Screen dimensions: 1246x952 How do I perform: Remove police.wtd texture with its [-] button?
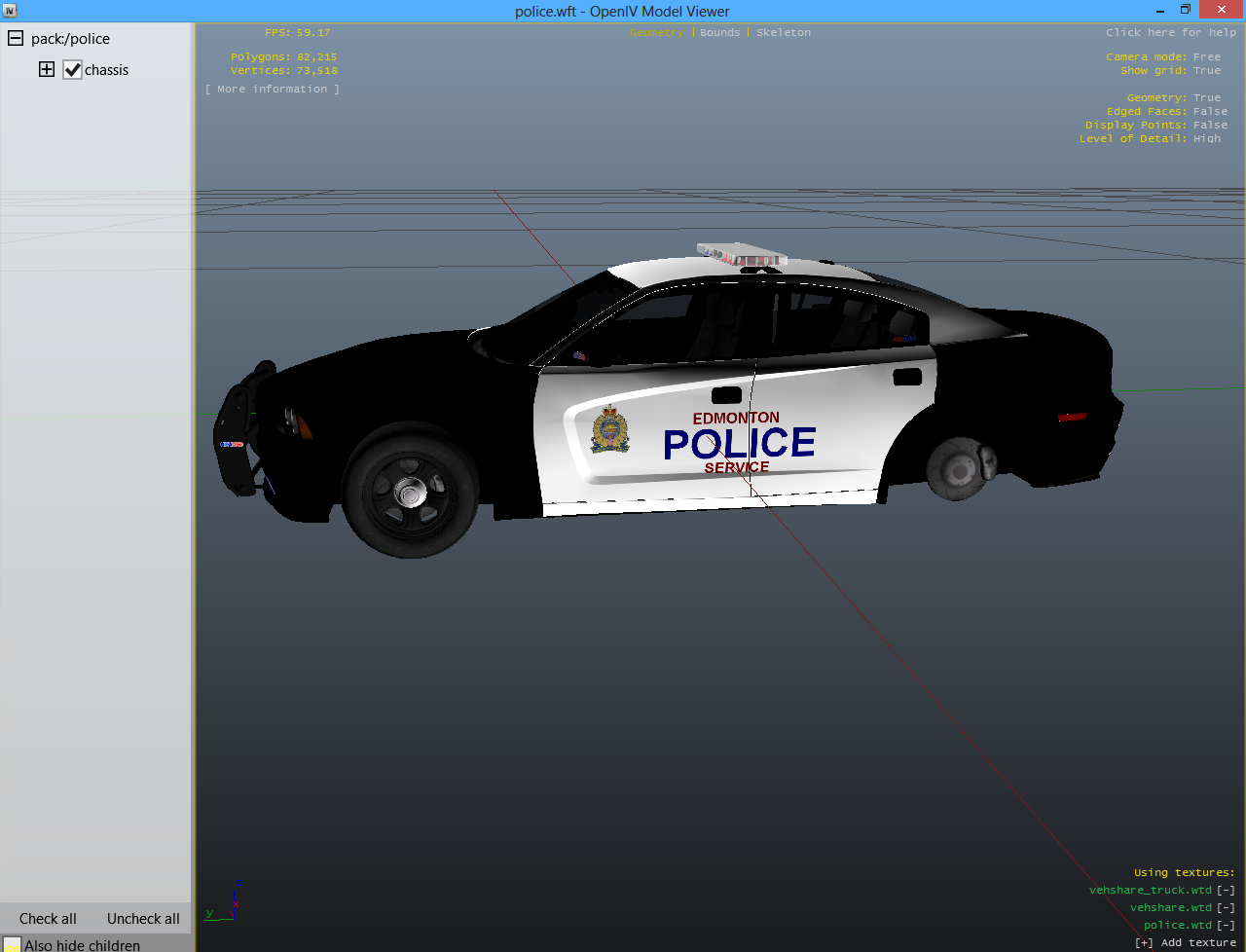(x=1226, y=925)
